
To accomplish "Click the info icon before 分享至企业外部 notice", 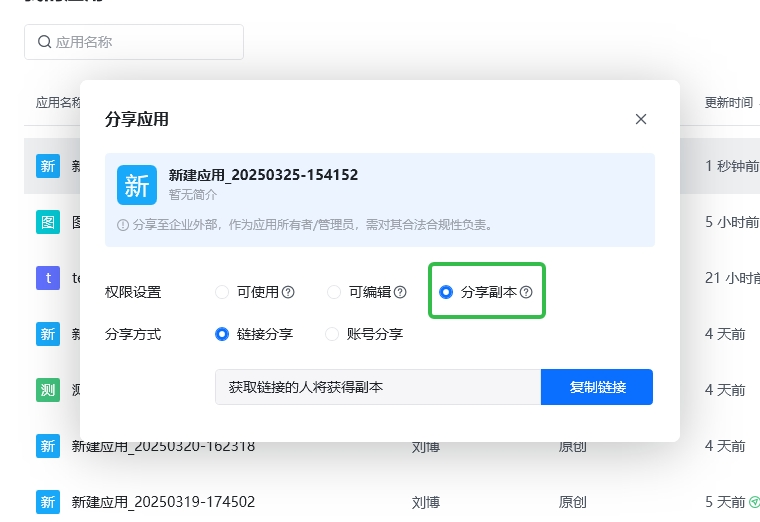I will click(x=123, y=225).
